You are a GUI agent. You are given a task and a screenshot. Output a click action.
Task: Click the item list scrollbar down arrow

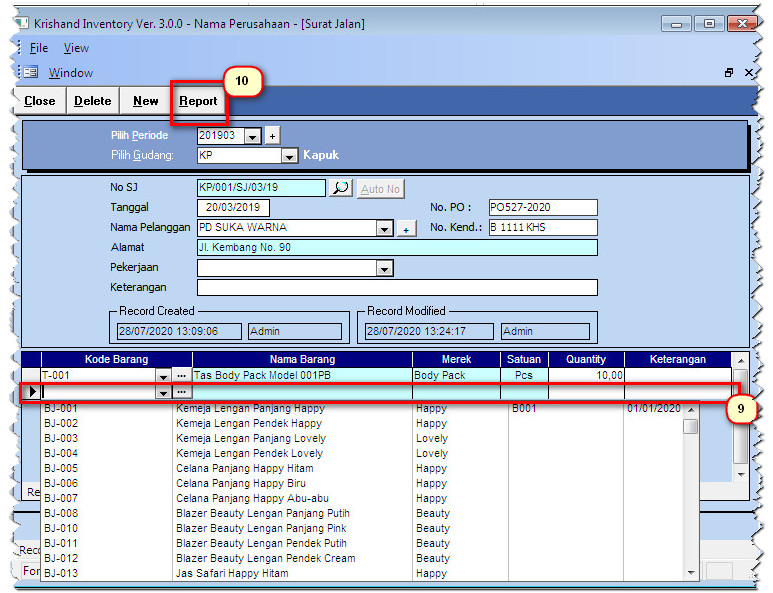691,573
